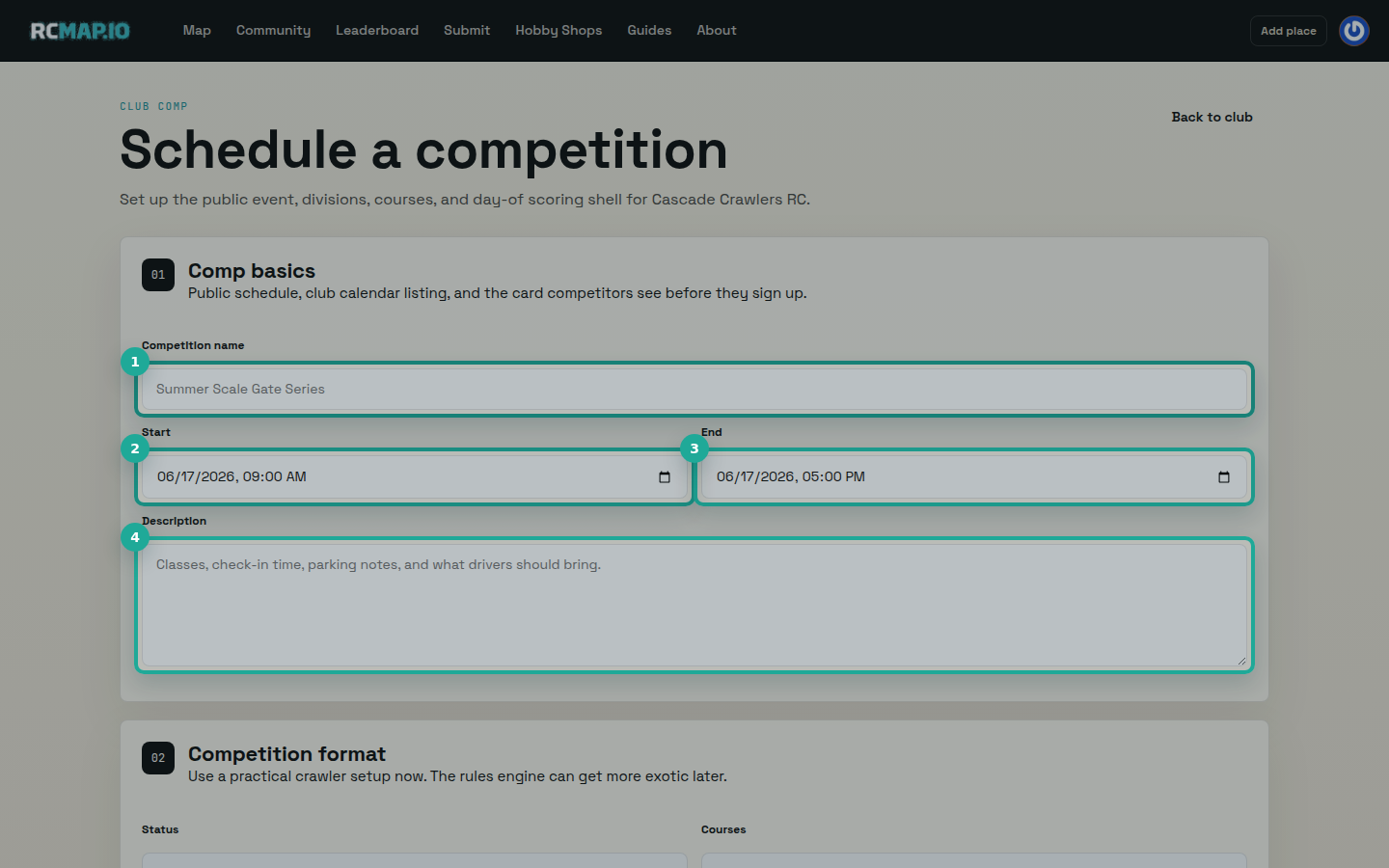Open calendar picker in End field
This screenshot has width=1389, height=868.
coord(1224,477)
